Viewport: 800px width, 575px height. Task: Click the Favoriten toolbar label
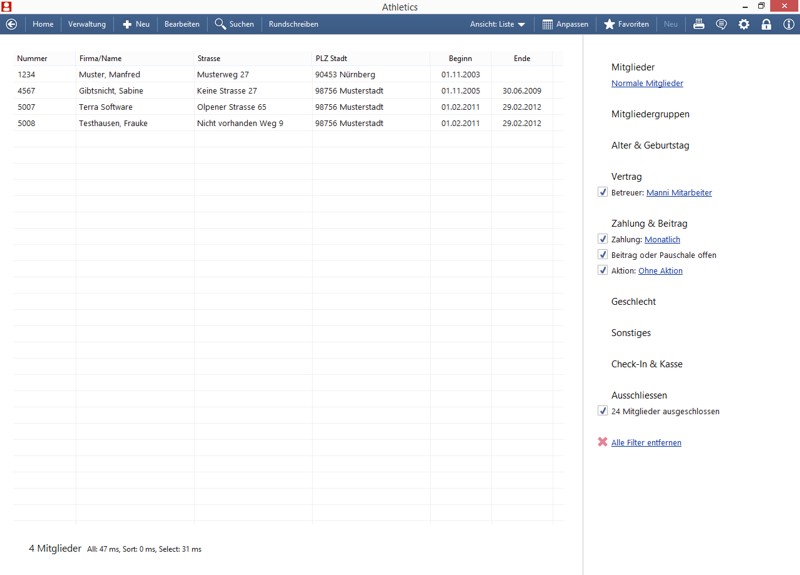click(633, 24)
